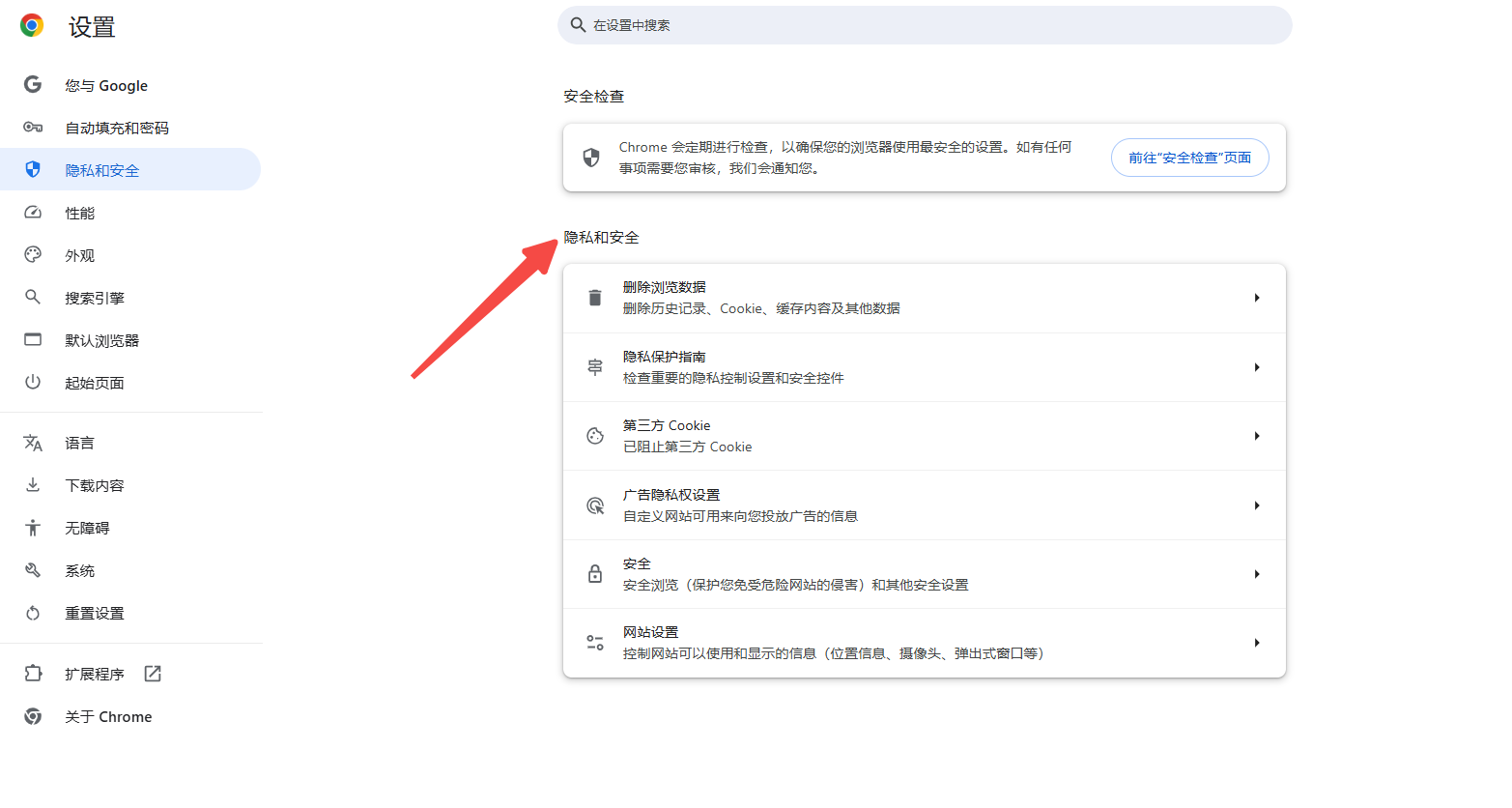Open 关于 Chrome page

click(130, 716)
